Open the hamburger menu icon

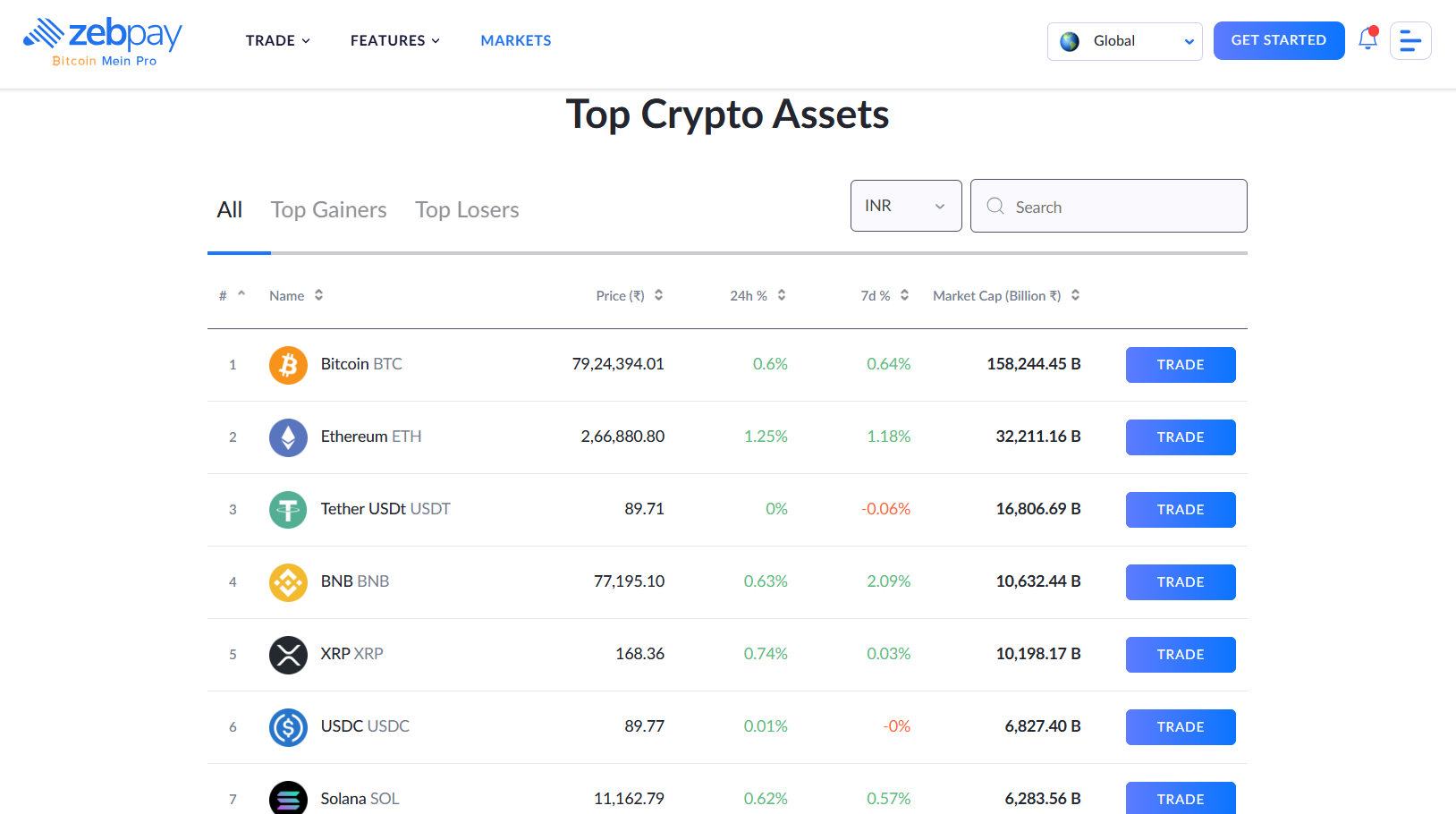pos(1410,40)
